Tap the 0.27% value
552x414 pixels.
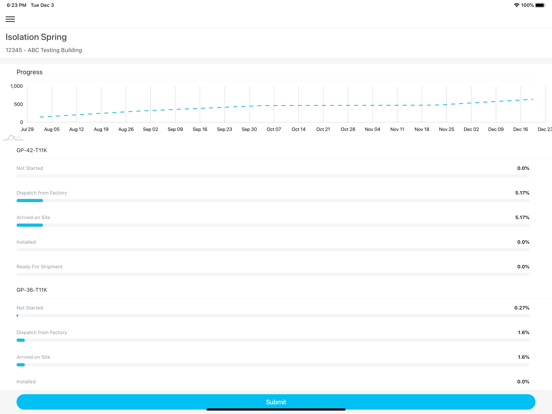pos(522,308)
